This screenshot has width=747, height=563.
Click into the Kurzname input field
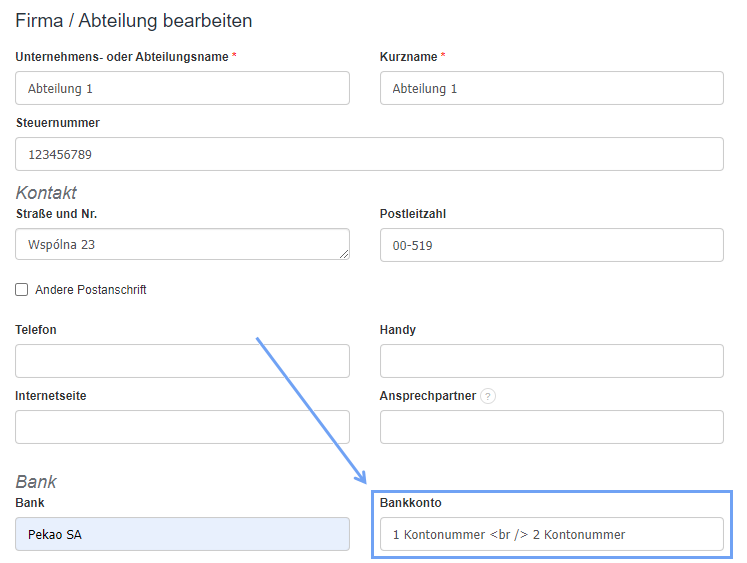tap(551, 88)
